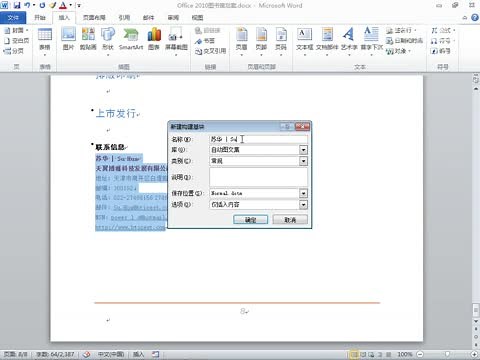Click the Description (说明) text area in the dialog
This screenshot has height=360, width=480.
click(x=258, y=177)
